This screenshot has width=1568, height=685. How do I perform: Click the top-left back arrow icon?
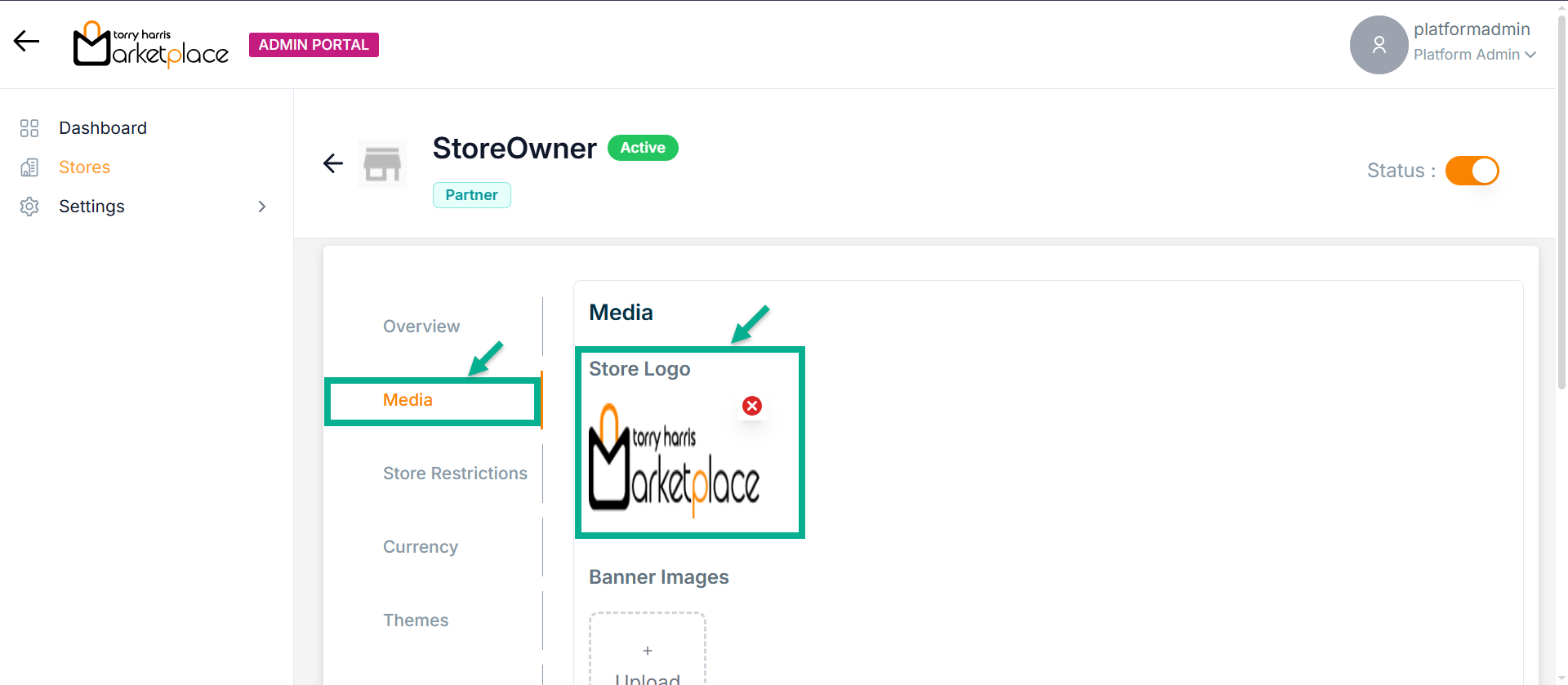(26, 41)
